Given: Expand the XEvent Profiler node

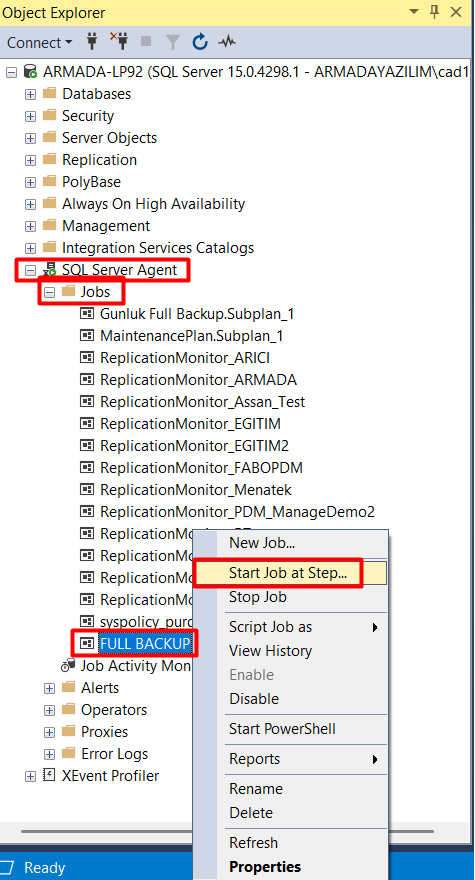Looking at the screenshot, I should (30, 776).
